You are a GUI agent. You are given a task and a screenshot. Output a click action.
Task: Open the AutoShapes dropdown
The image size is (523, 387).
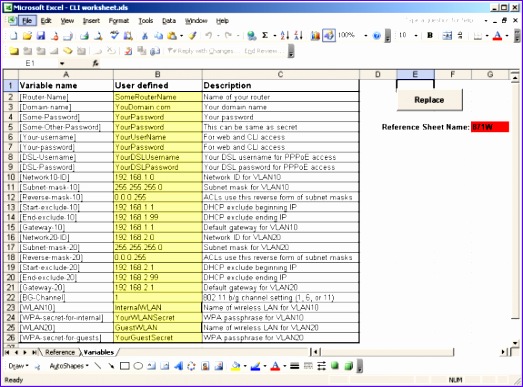69,366
